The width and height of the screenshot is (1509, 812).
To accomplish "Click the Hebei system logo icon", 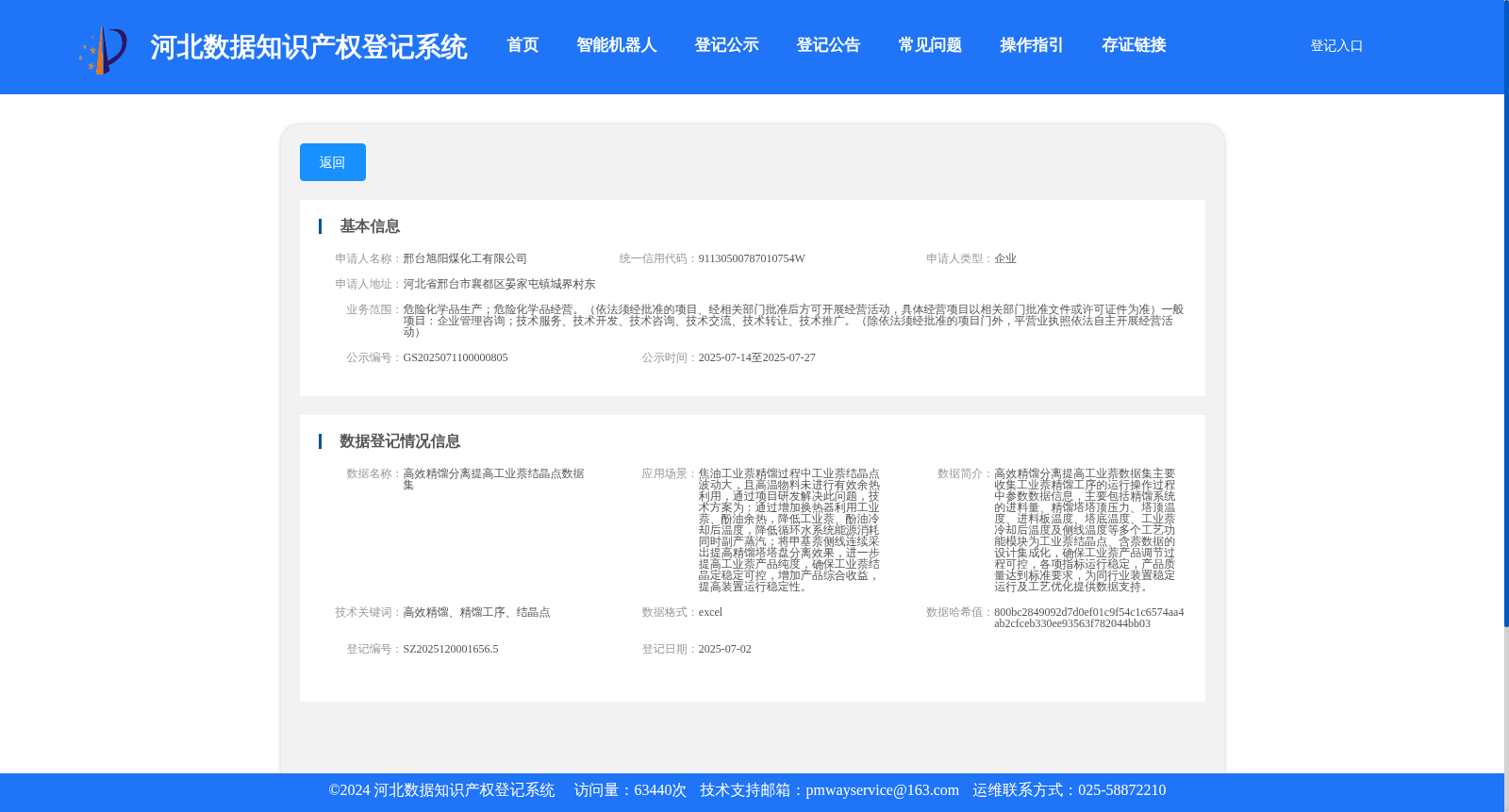I will 103,50.
